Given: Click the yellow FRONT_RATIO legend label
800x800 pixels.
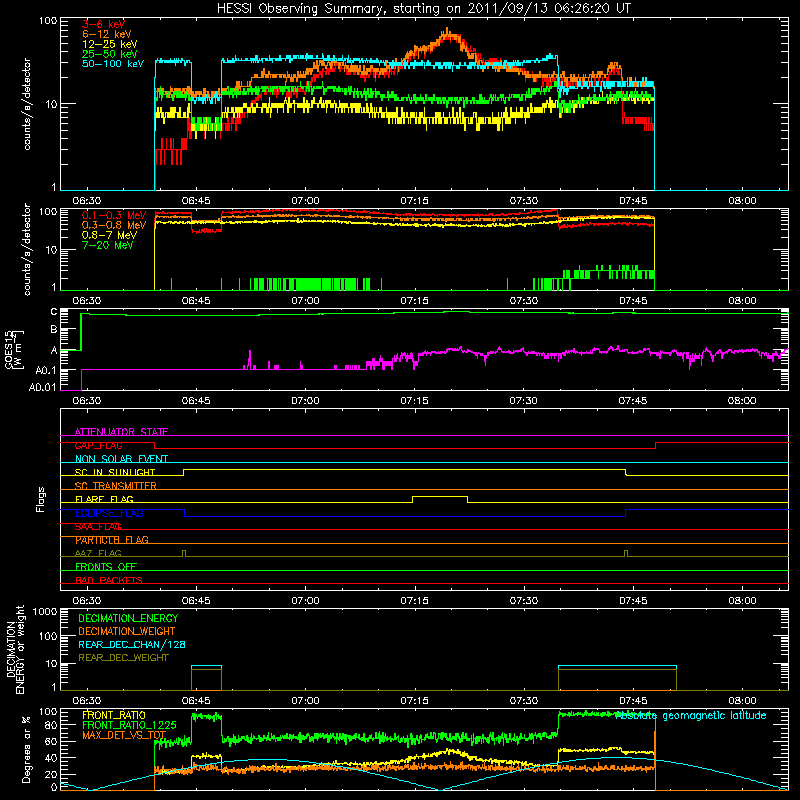Looking at the screenshot, I should pos(114,715).
